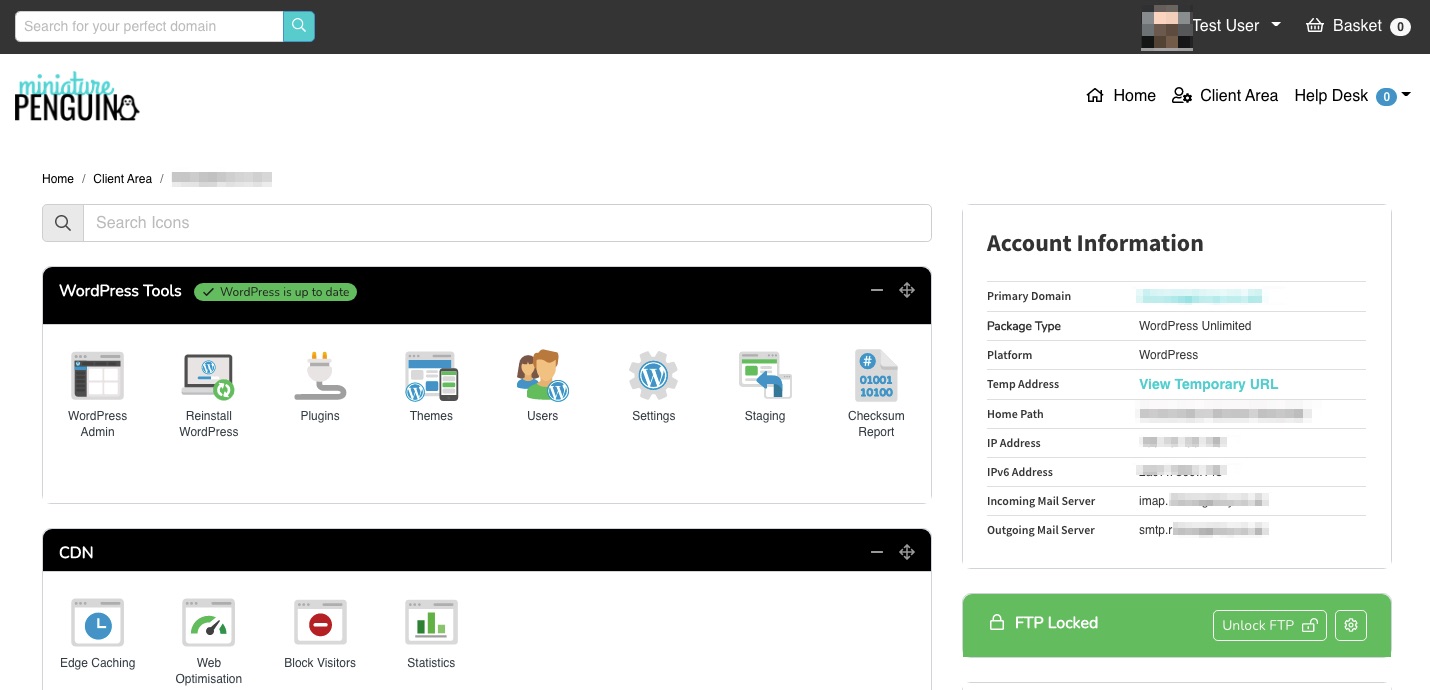Click the Miniature Penguin logo

click(x=77, y=97)
